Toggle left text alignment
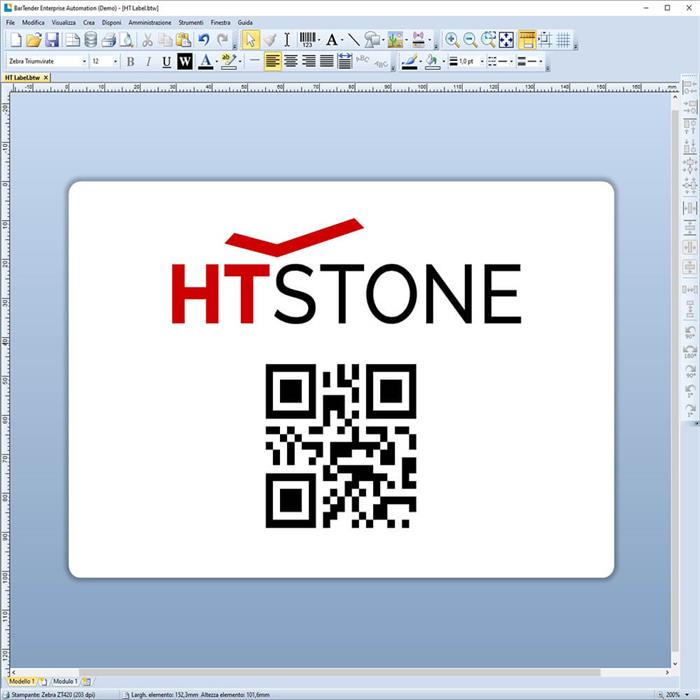Screen dimensions: 700x700 [273, 61]
